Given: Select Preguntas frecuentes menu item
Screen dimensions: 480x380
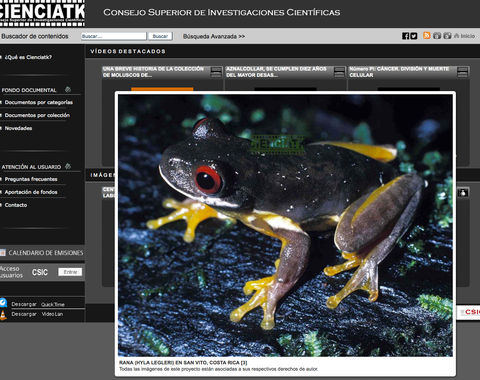Looking at the screenshot, I should (31, 179).
